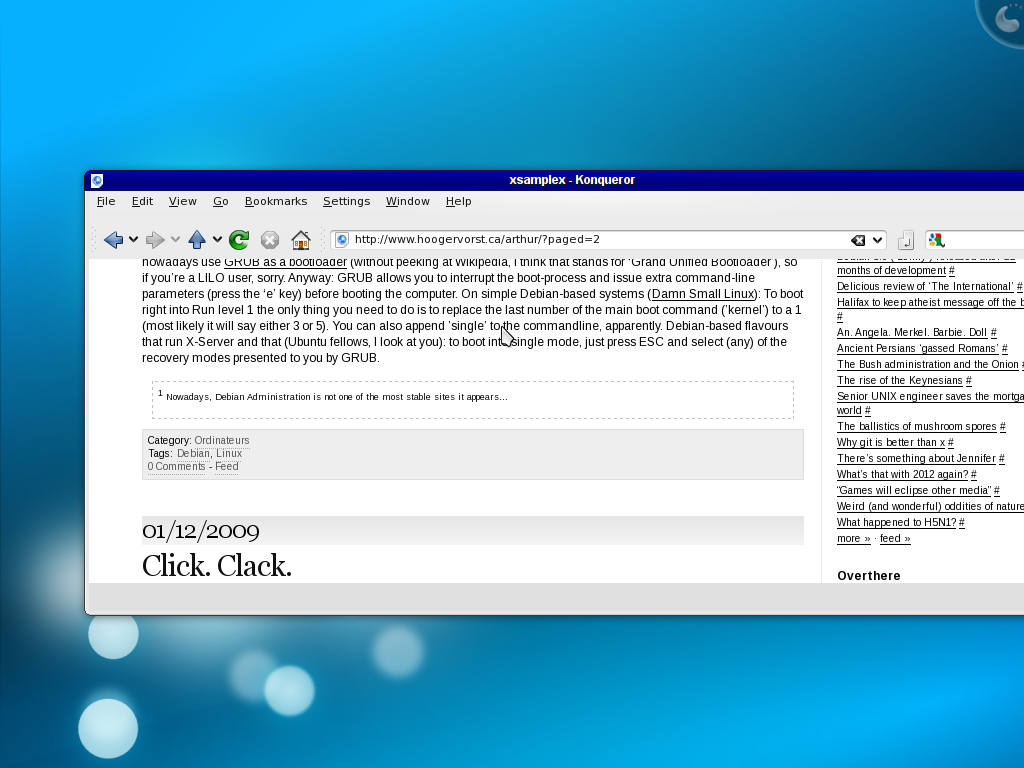1024x768 pixels.
Task: Open the Back history dropdown arrow
Action: [x=133, y=240]
